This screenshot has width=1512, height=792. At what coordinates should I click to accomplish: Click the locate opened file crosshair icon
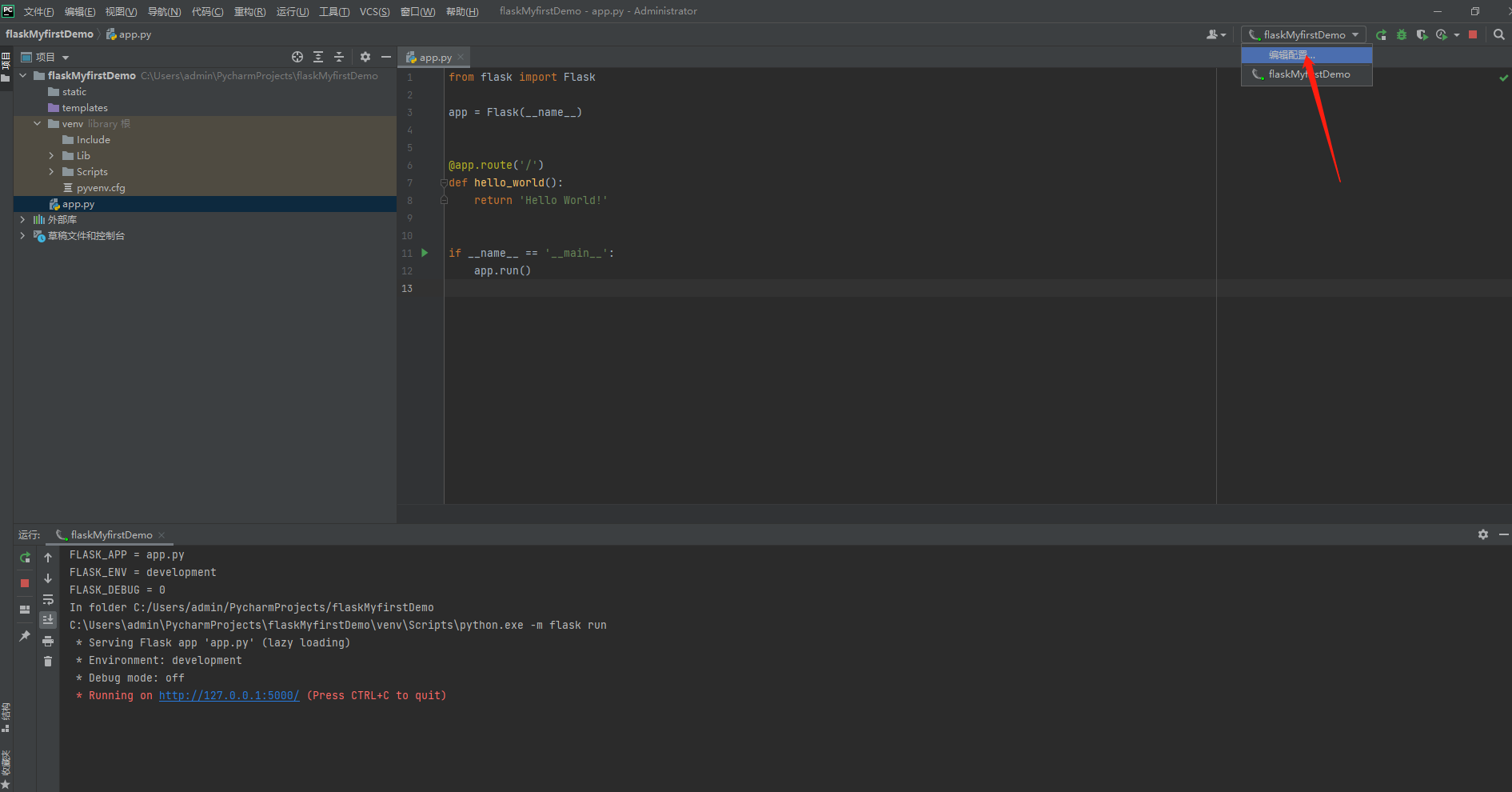point(297,57)
